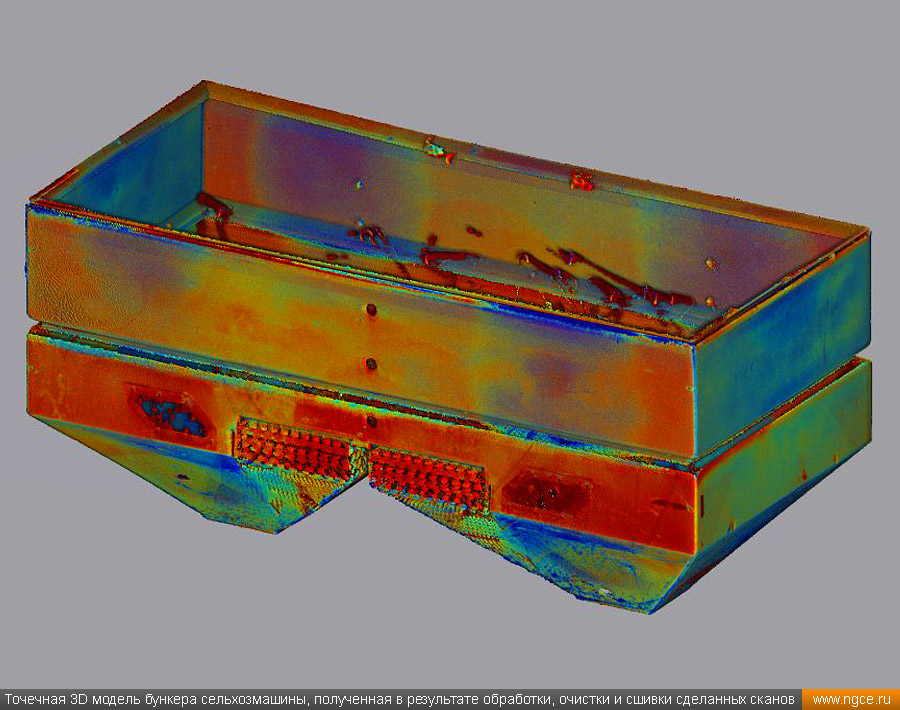Pick the lowest bolt hole between the gratings
The height and width of the screenshot is (710, 900).
point(371,422)
